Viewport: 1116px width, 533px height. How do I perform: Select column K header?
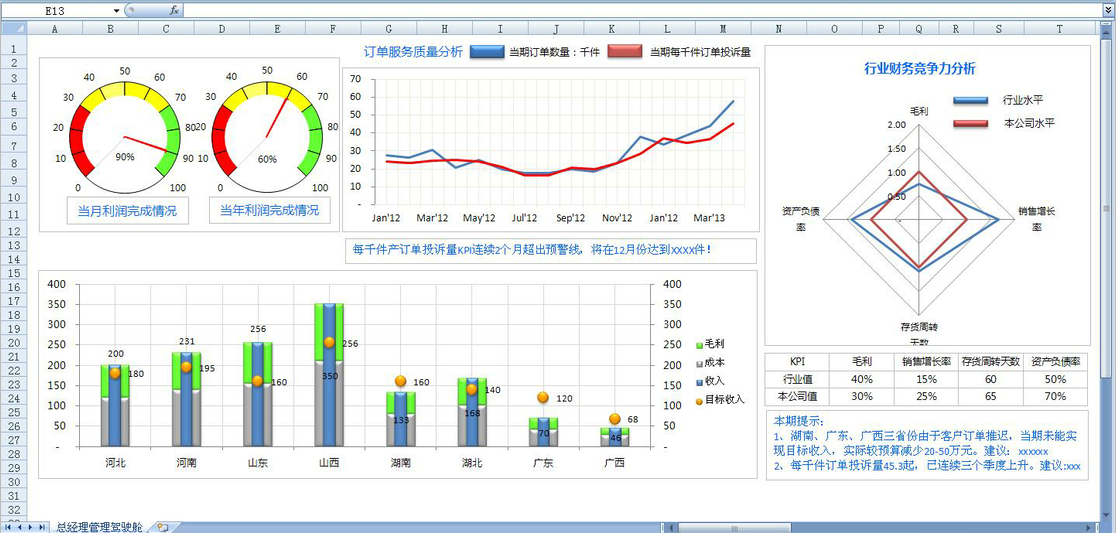pos(611,28)
